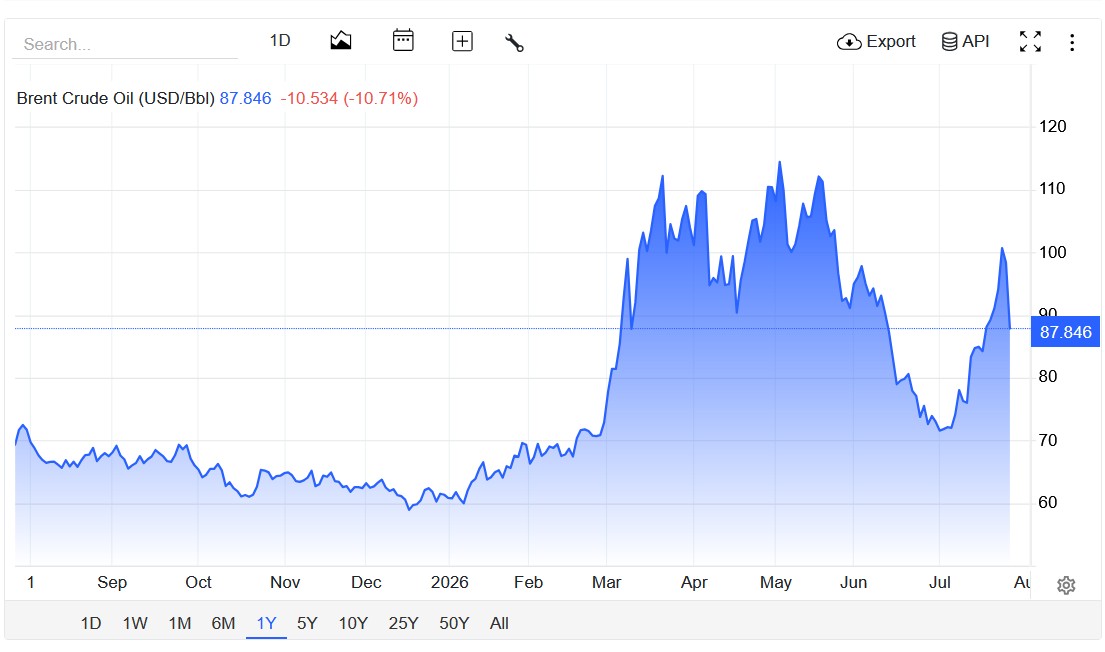Click the 87.846 current price label
Screen dimensions: 1105x652
[x=1065, y=332]
